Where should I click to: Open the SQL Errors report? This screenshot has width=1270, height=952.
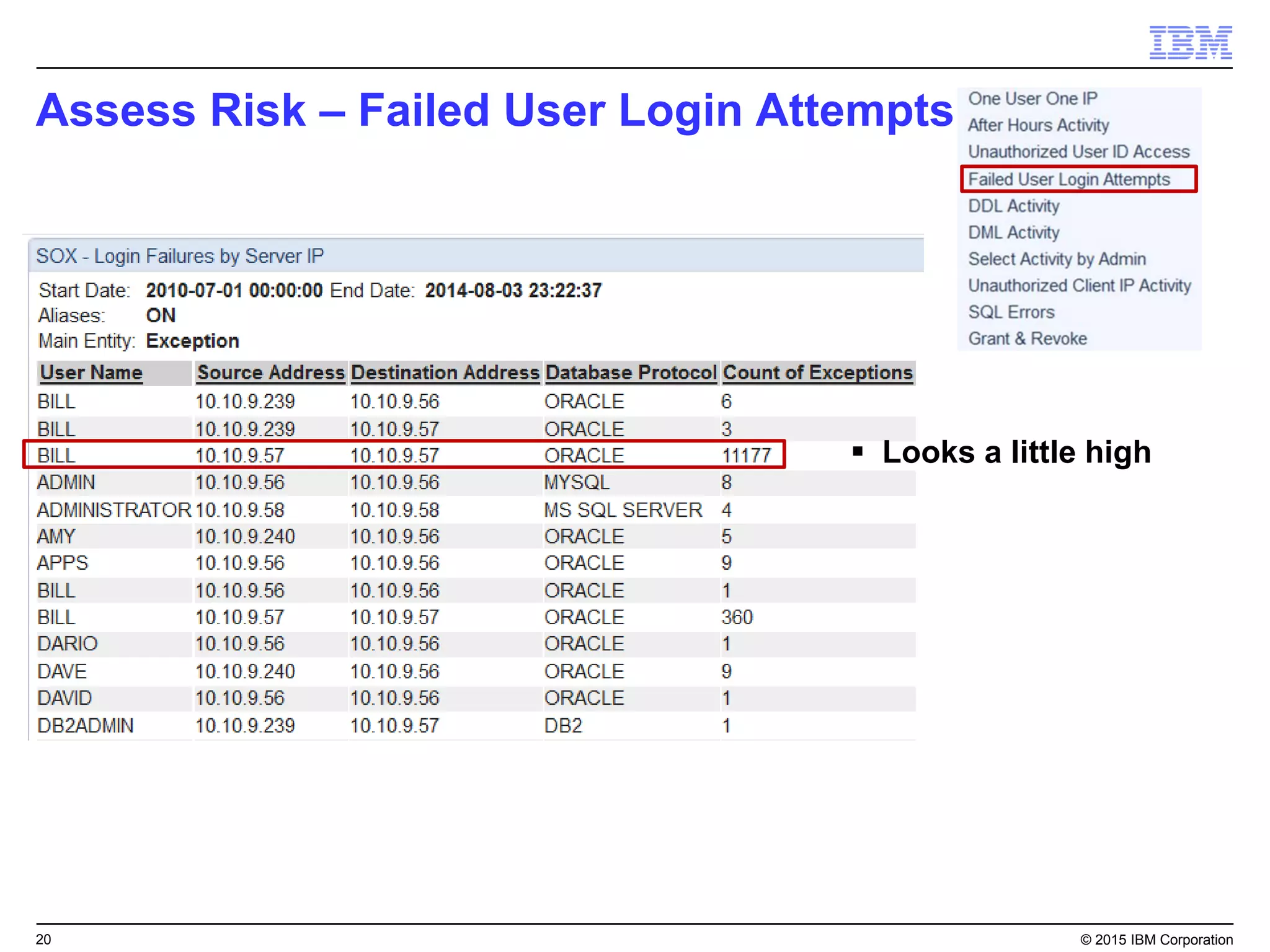[1011, 312]
